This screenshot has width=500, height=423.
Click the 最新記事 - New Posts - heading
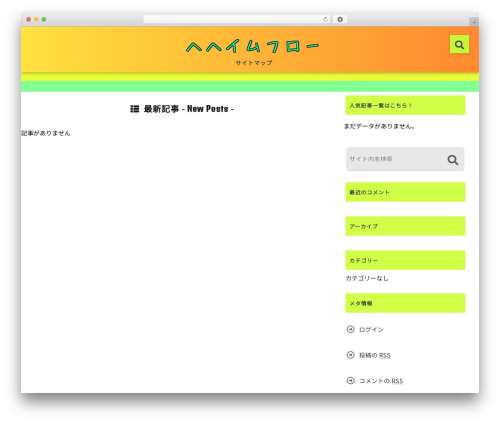click(189, 109)
